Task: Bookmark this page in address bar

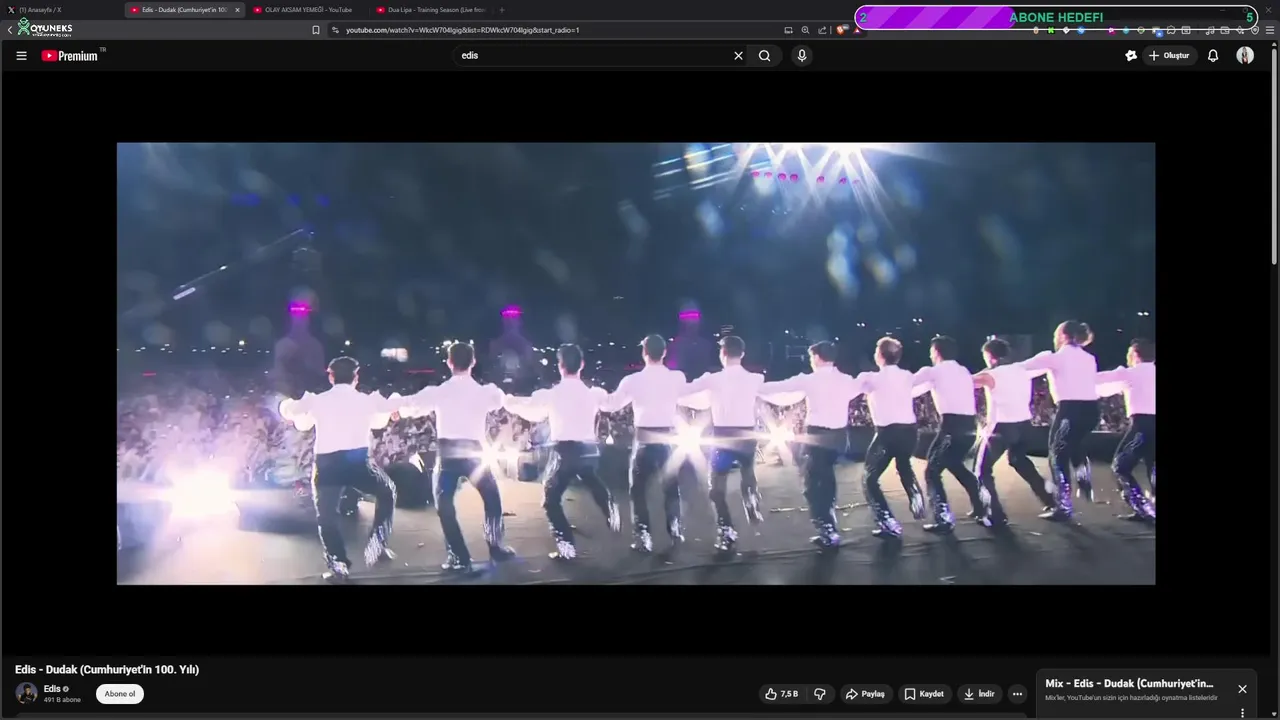Action: point(316,30)
